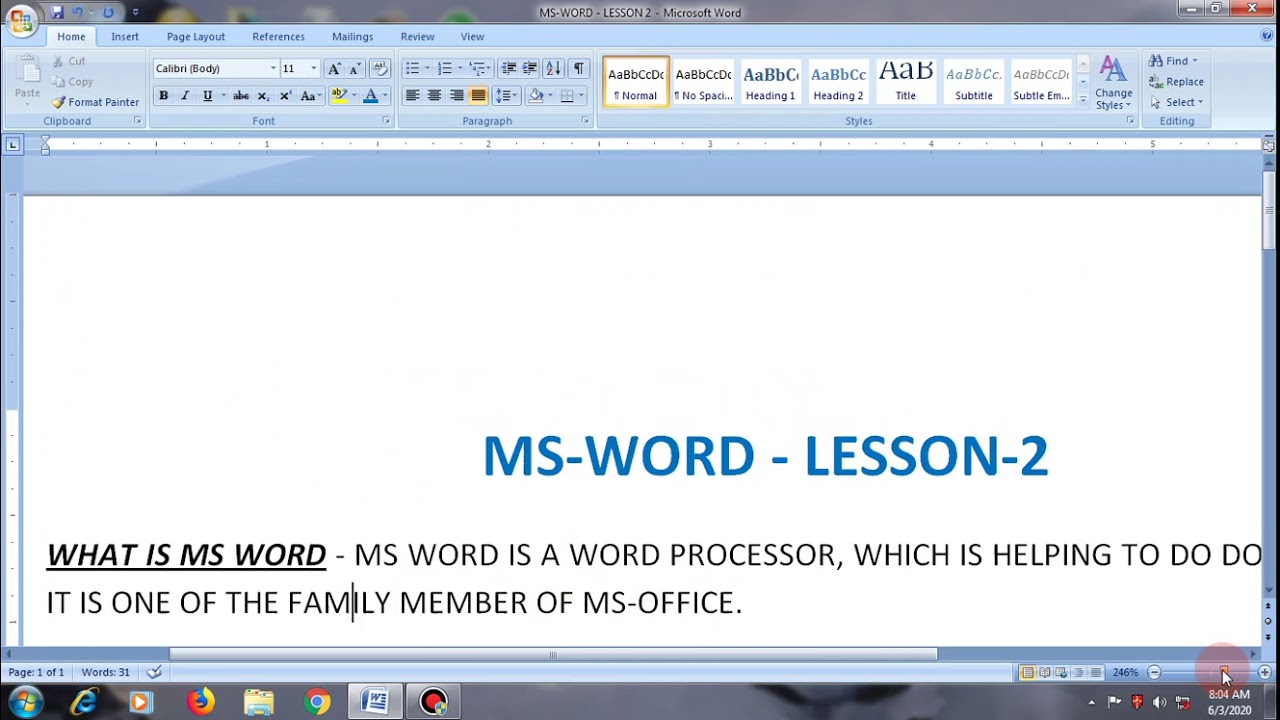The height and width of the screenshot is (720, 1280).
Task: Undo the last action
Action: point(77,13)
